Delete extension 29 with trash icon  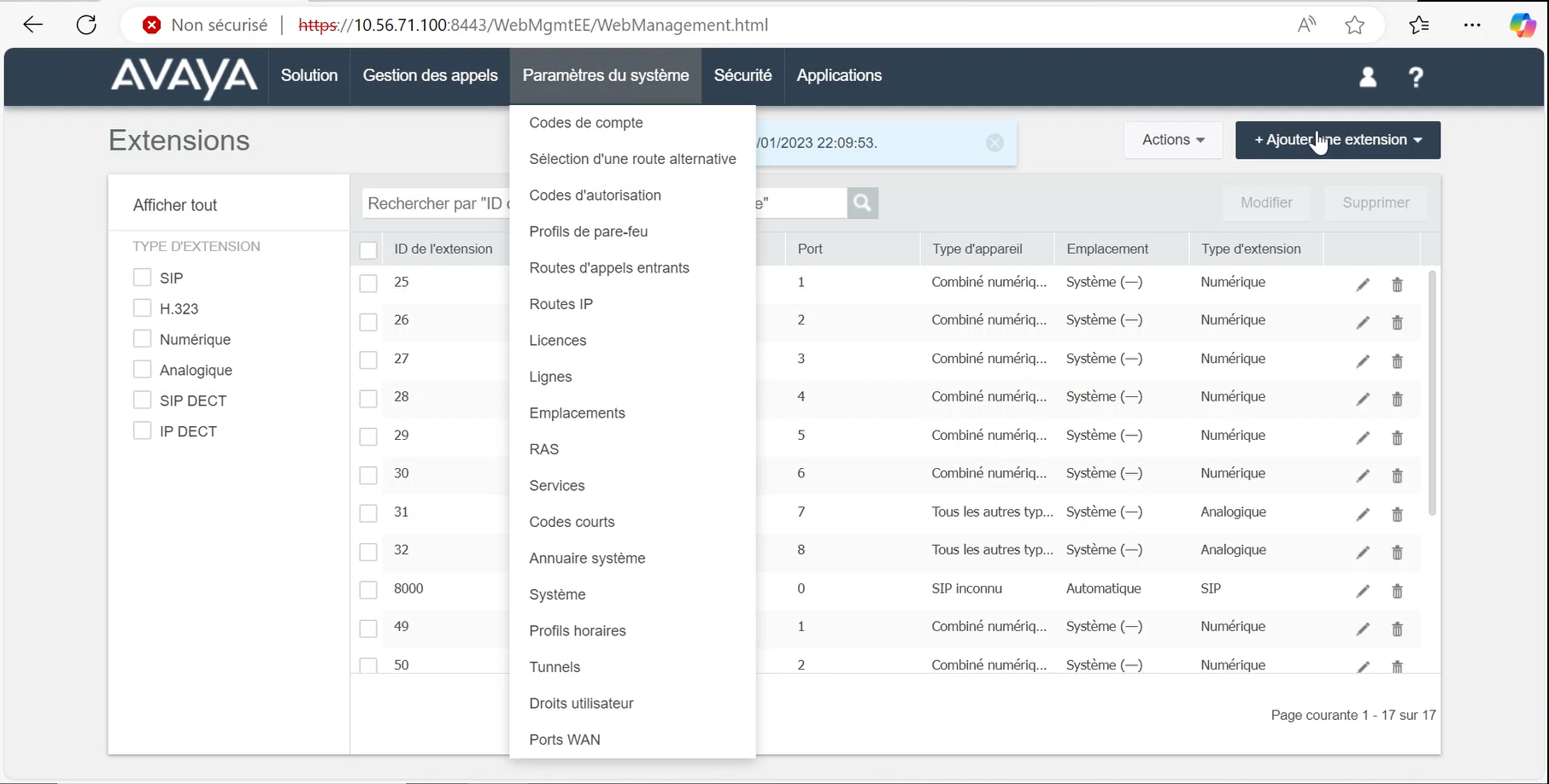[1397, 437]
